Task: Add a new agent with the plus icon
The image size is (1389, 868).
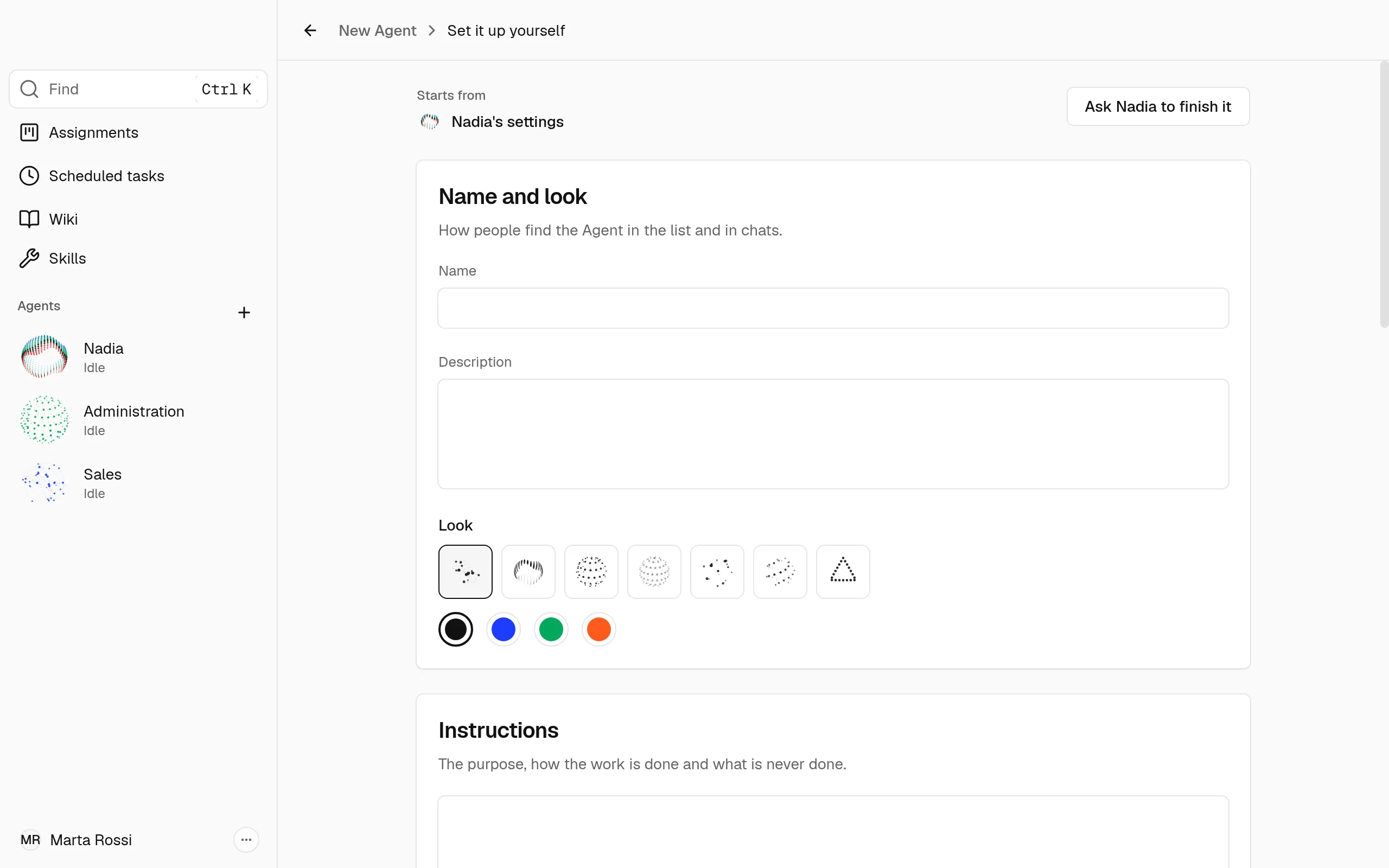Action: pos(244,312)
